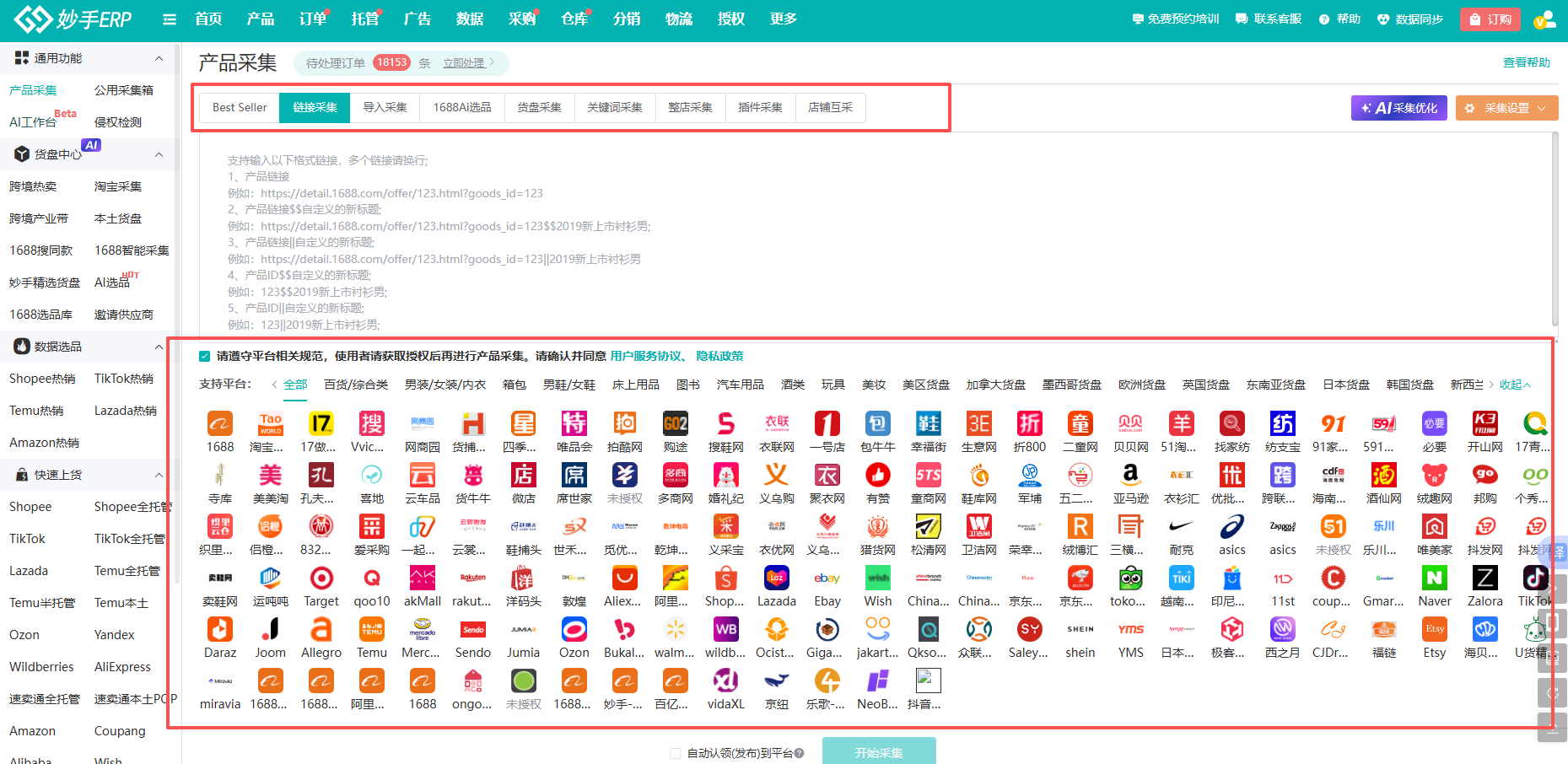1568x764 pixels.
Task: Collapse the 快速上货 sidebar section
Action: click(159, 475)
